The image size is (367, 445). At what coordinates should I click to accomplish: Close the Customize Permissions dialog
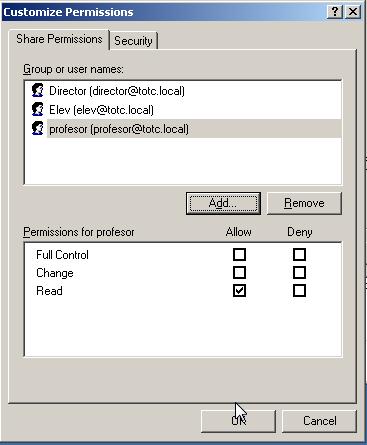pos(353,12)
